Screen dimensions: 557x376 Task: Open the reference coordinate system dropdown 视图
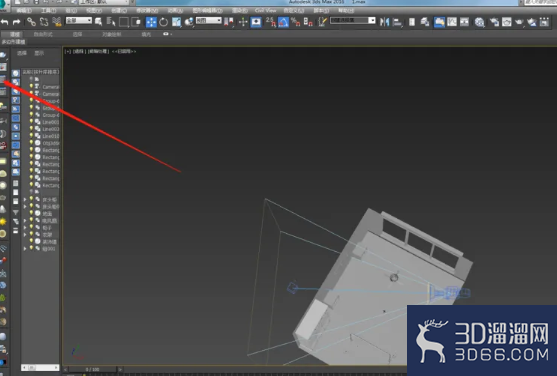209,21
